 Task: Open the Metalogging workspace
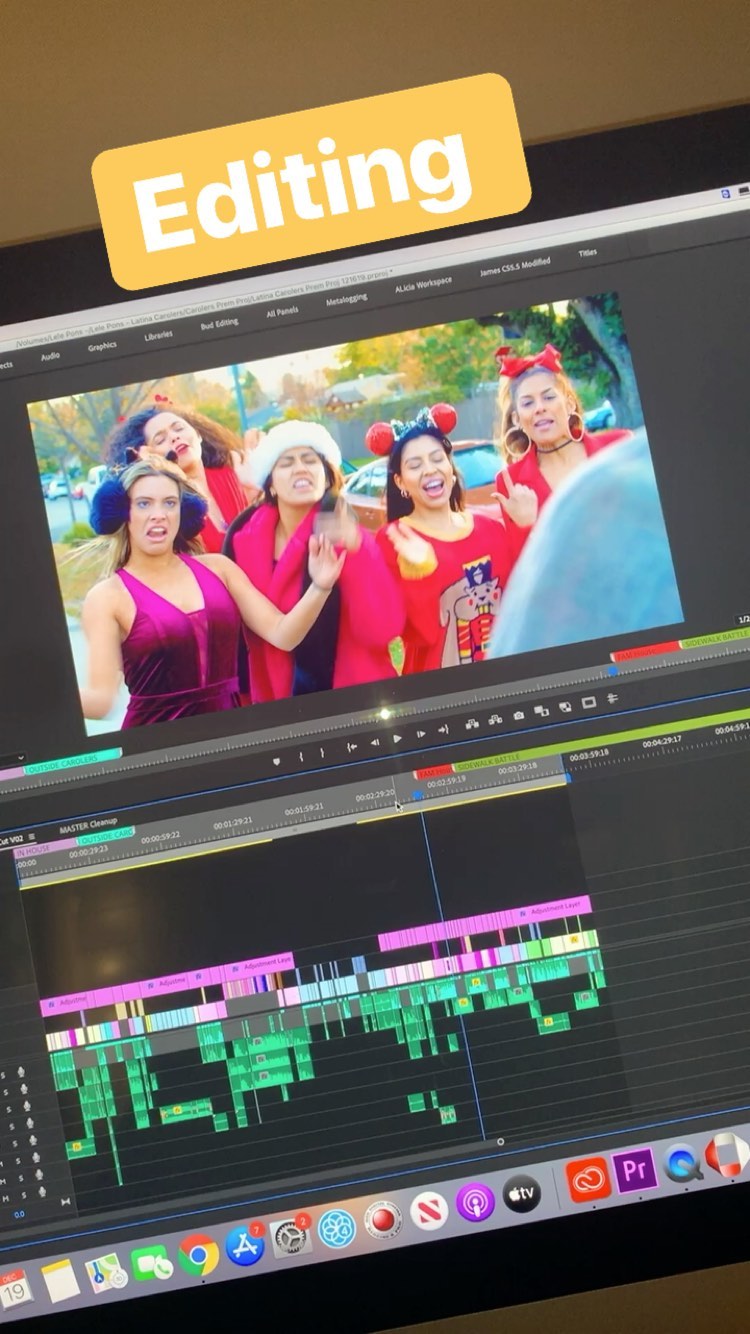pos(346,299)
